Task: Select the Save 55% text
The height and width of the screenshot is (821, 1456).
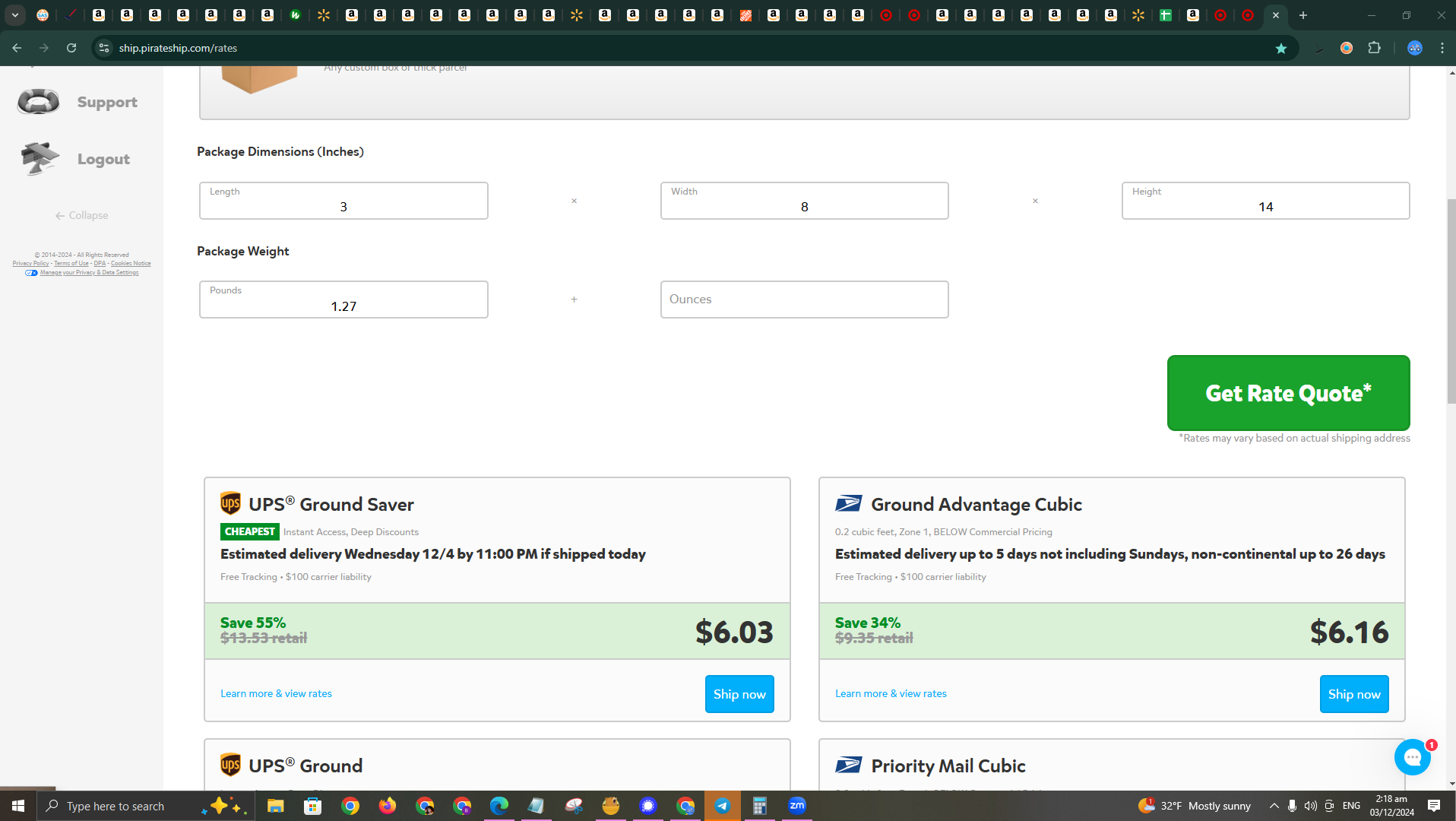Action: [x=253, y=623]
